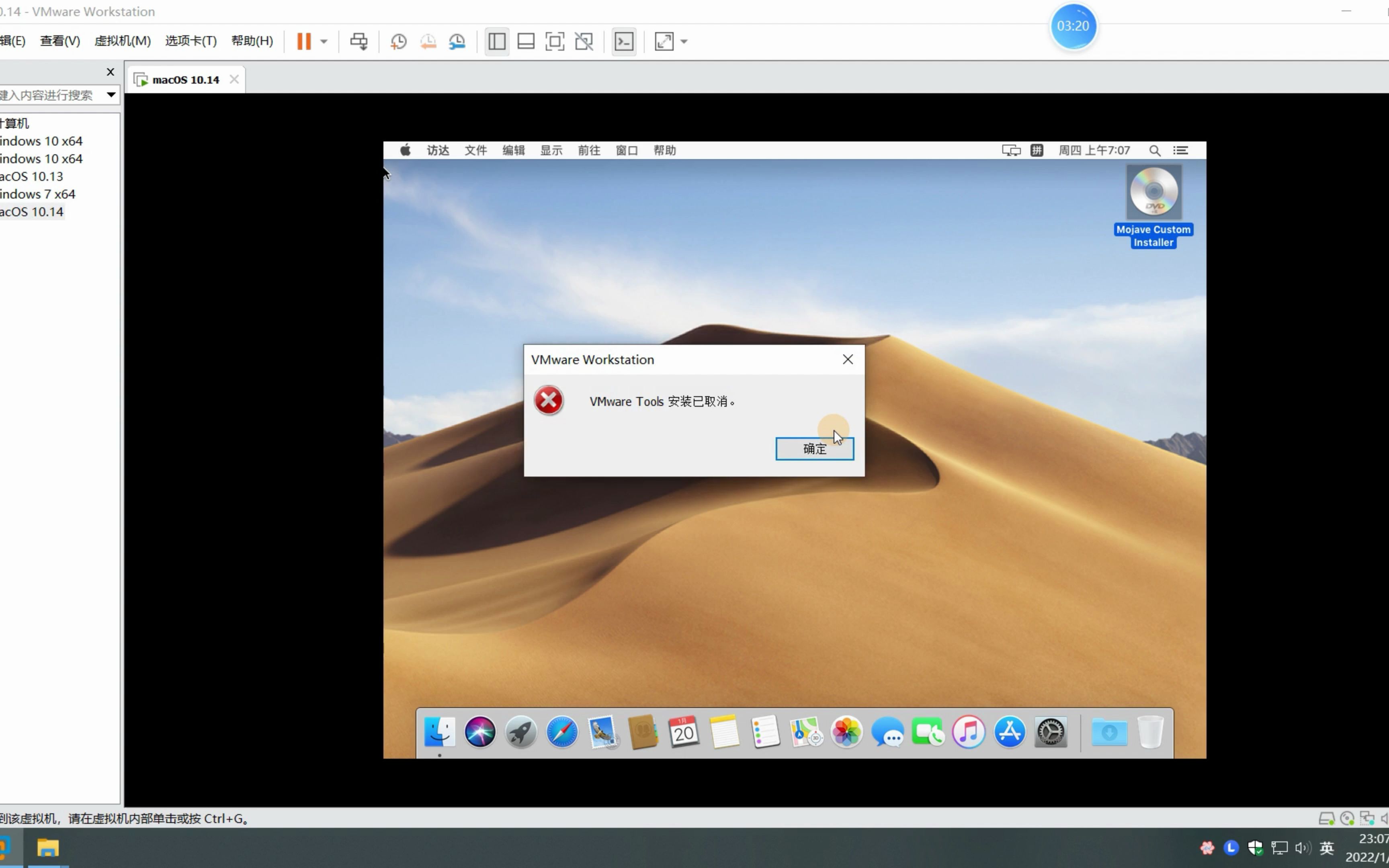This screenshot has height=868, width=1389.
Task: Open the Apple menu in the guest
Action: pyautogui.click(x=405, y=150)
